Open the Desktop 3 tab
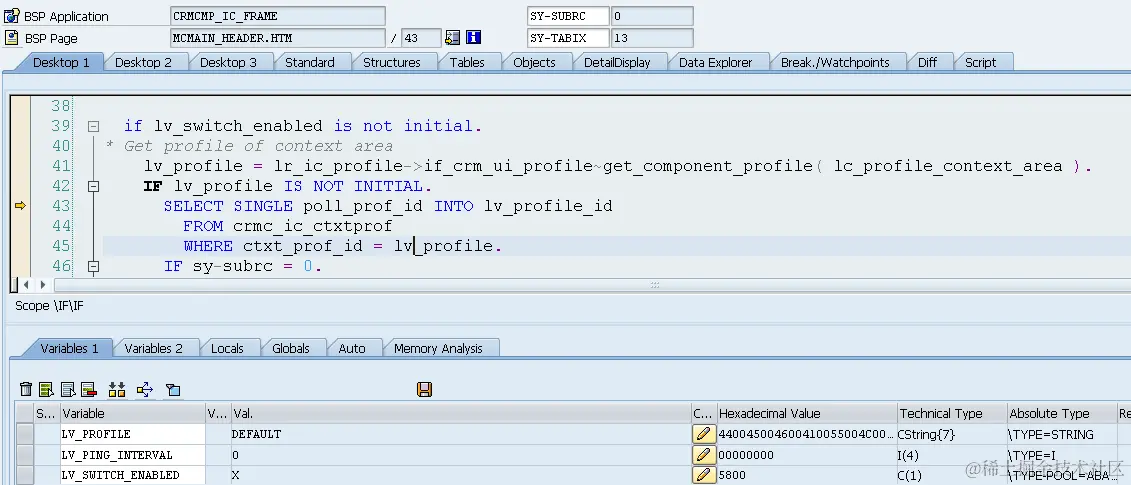The image size is (1131, 485). point(228,62)
